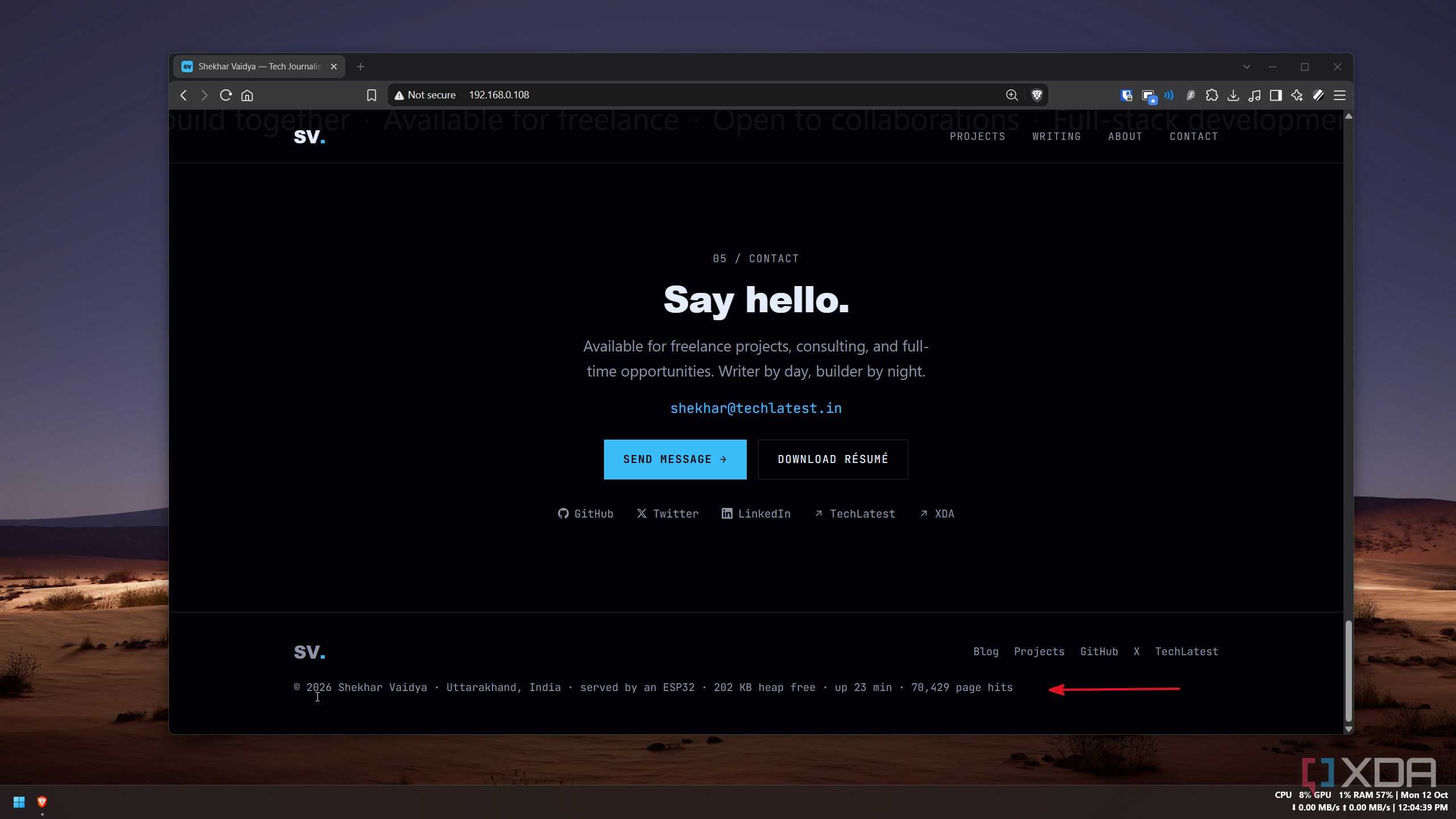Open a new tab
1456x819 pixels.
coord(361,67)
